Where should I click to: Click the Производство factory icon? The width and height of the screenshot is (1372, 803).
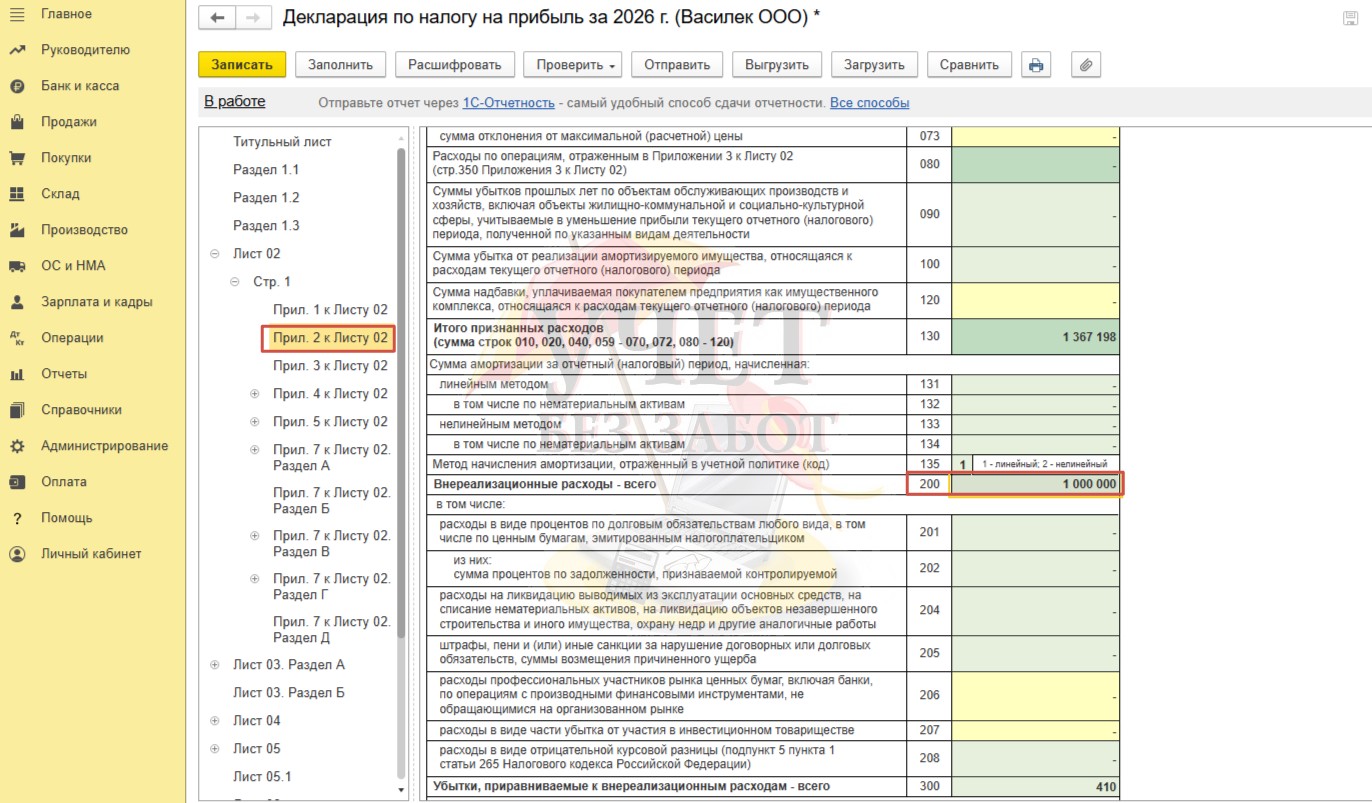(x=16, y=230)
